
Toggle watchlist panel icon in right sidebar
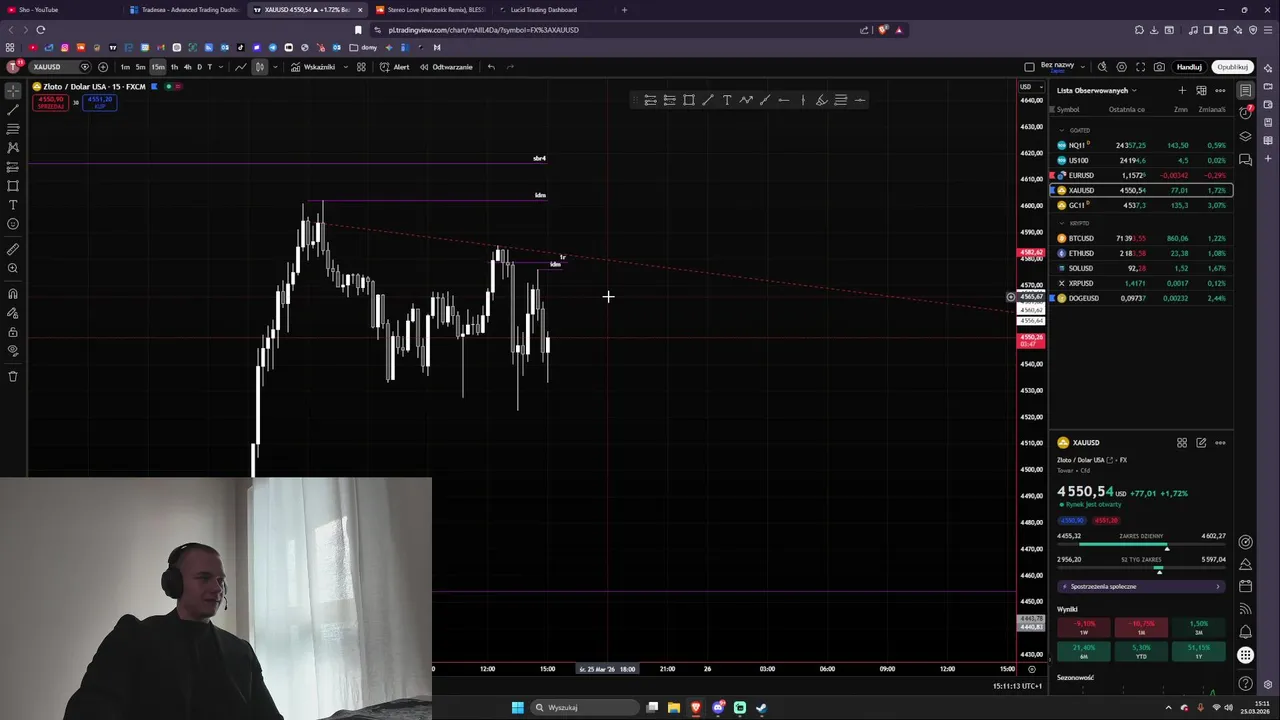[1245, 90]
